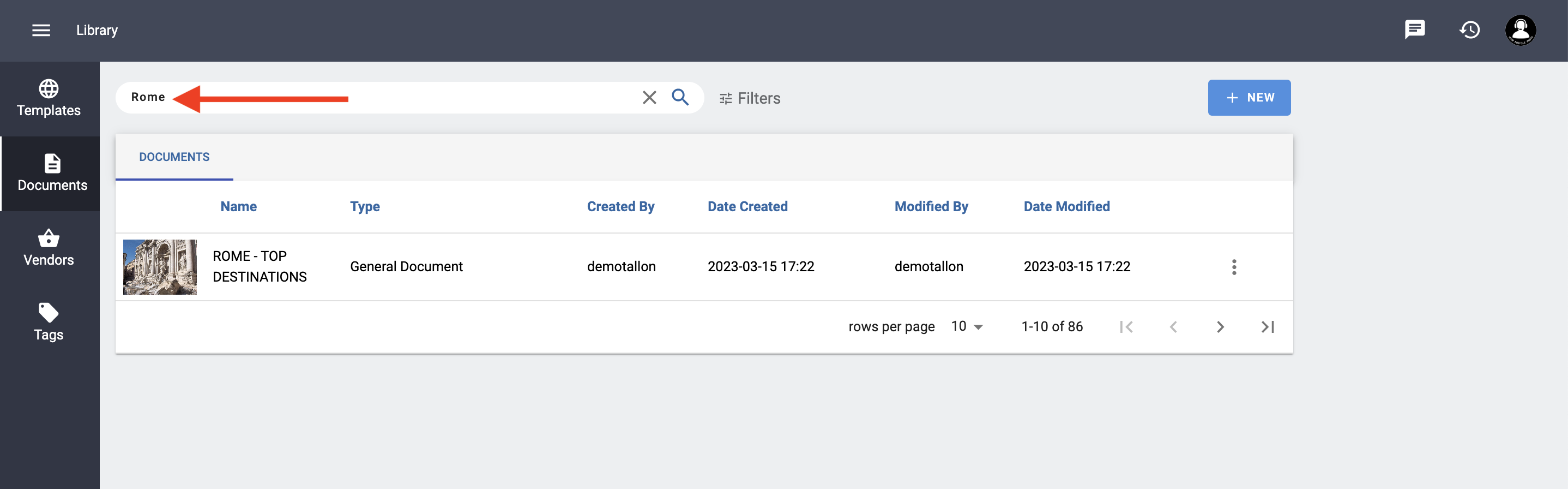Open the hamburger navigation menu

coord(41,30)
